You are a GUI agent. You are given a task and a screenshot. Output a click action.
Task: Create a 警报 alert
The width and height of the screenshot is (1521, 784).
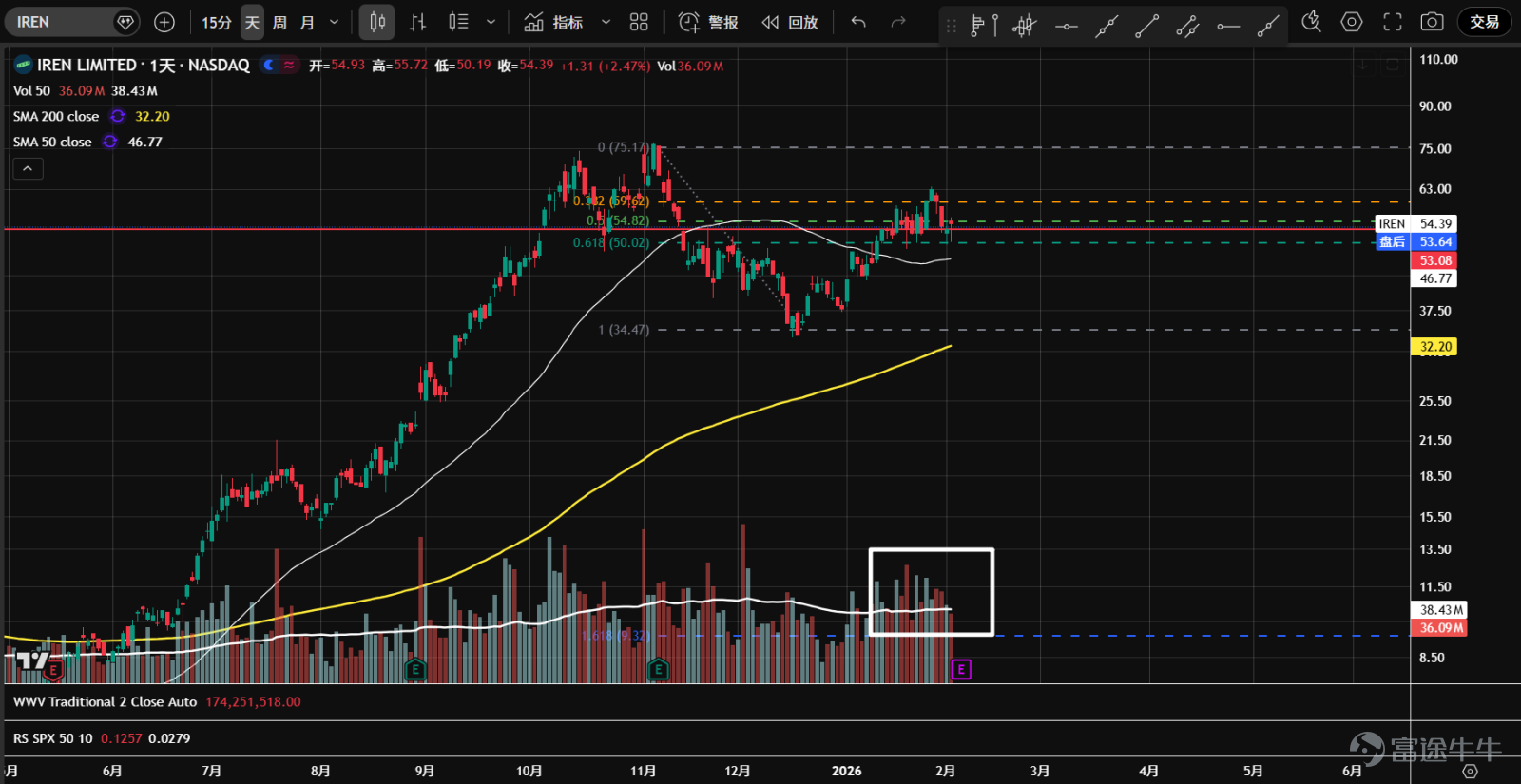pyautogui.click(x=708, y=22)
